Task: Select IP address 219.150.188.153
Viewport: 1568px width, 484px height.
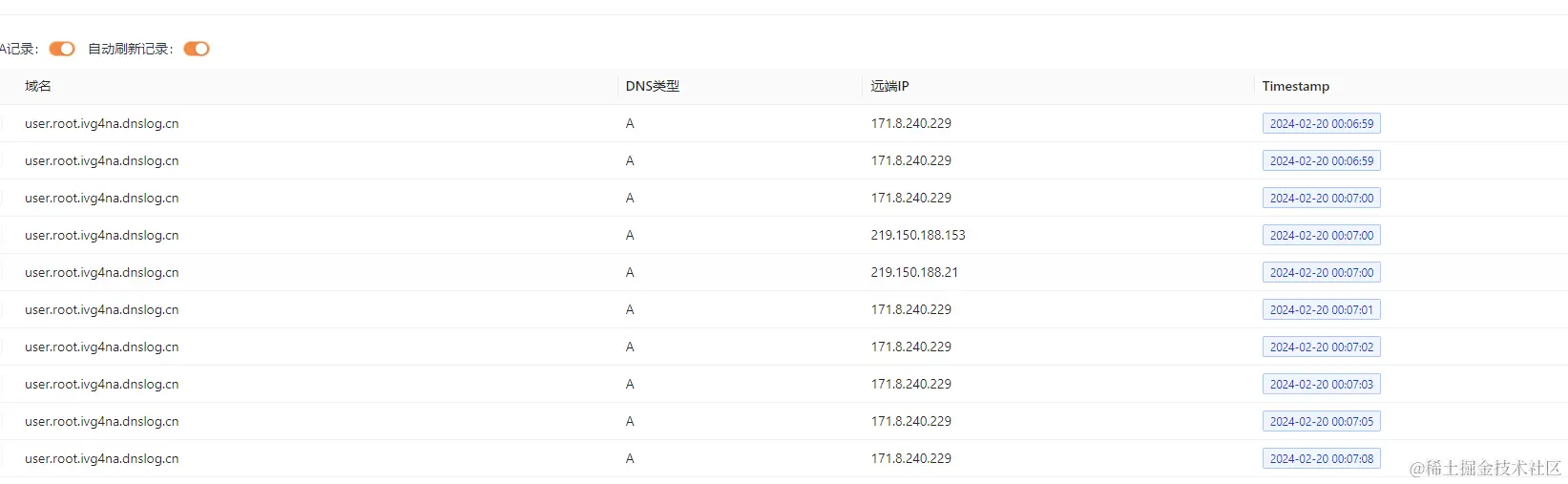Action: [x=918, y=235]
